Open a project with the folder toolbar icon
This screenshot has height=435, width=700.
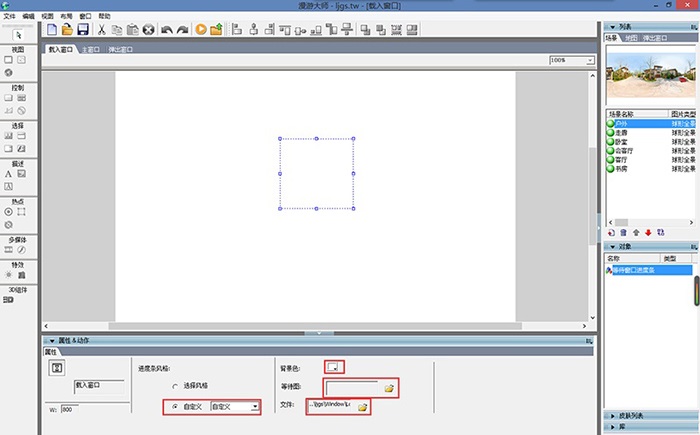[67, 29]
